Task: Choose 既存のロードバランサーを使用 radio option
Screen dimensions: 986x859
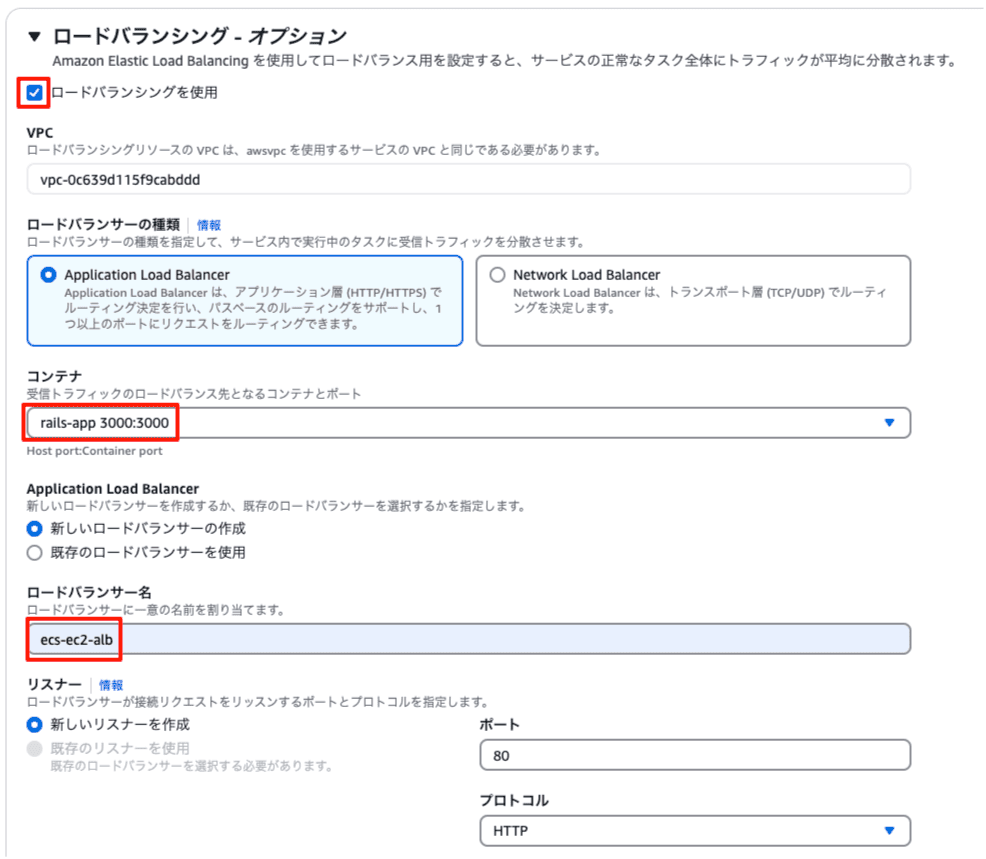Action: pyautogui.click(x=35, y=553)
